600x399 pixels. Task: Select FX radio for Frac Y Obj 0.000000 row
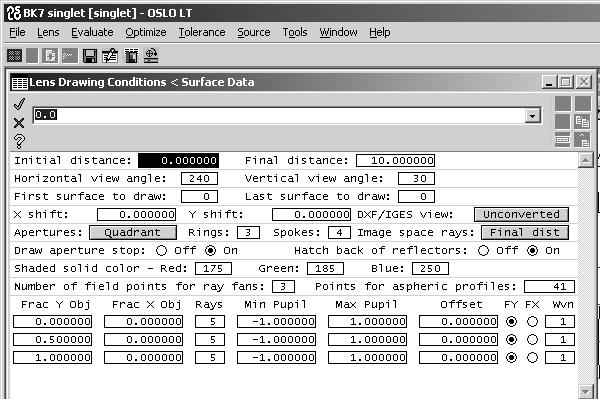[532, 322]
